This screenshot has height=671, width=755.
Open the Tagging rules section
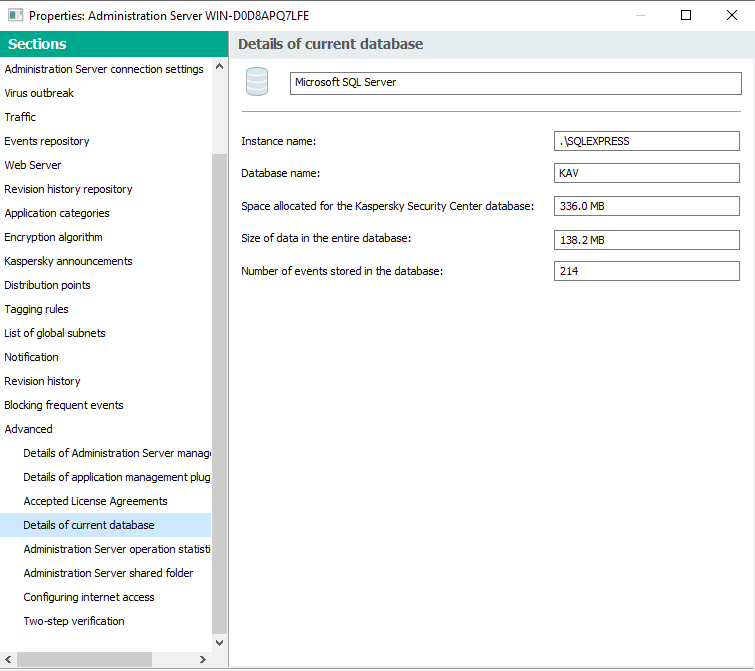37,309
